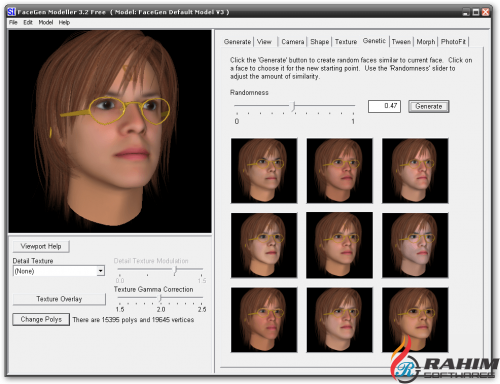The image size is (500, 384).
Task: Minimize the FaceGen Modeller window
Action: point(466,12)
